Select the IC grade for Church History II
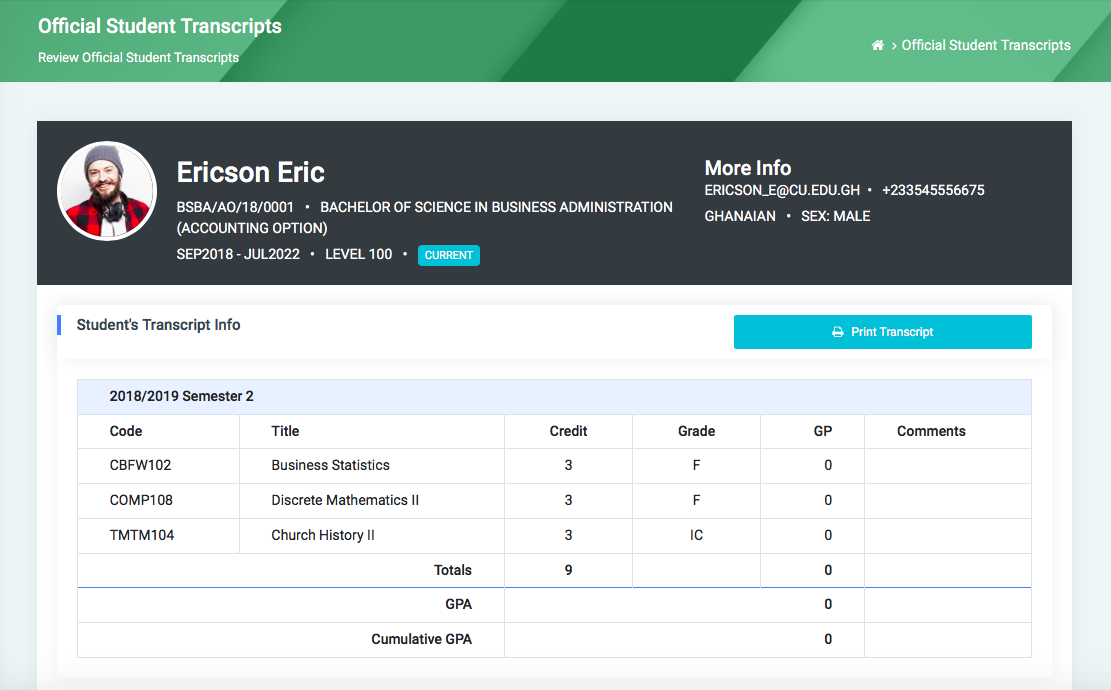This screenshot has height=690, width=1111. pos(696,535)
